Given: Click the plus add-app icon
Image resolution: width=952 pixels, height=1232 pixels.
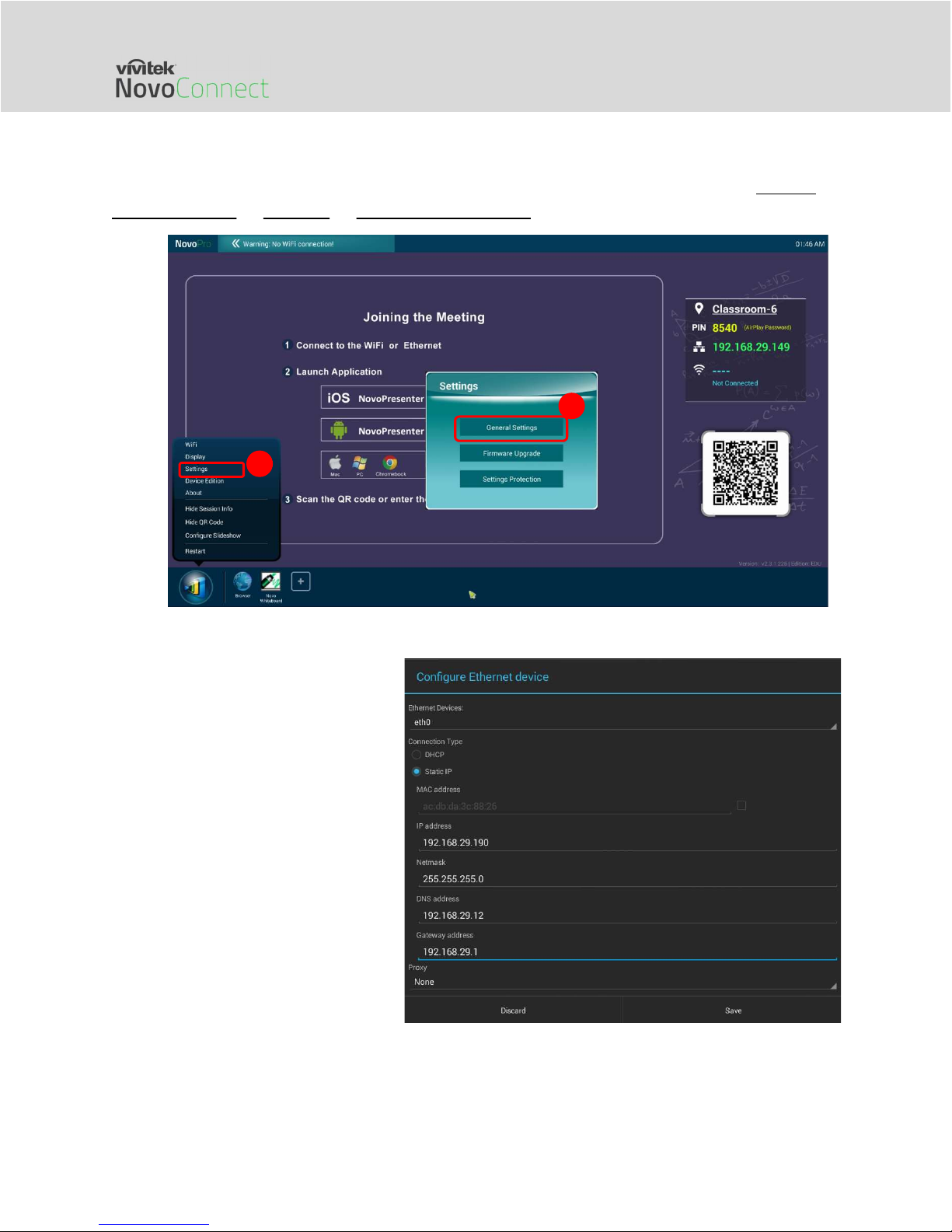Looking at the screenshot, I should click(x=301, y=581).
